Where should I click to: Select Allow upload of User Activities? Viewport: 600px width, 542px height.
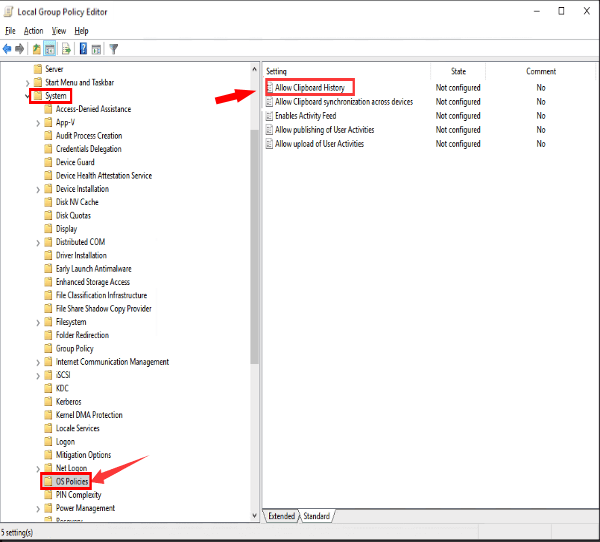click(319, 144)
